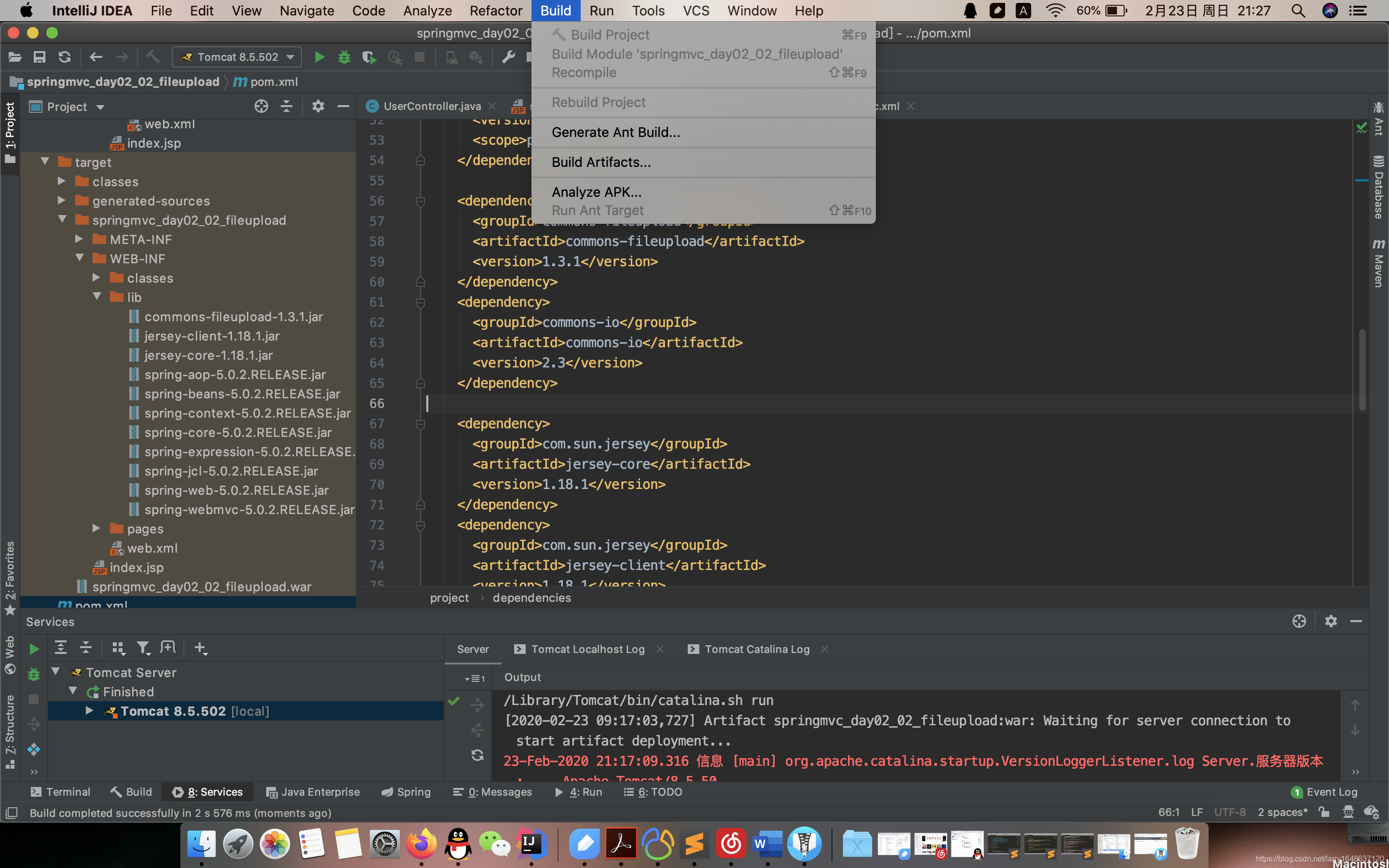Run the application with the green Run arrow
This screenshot has height=868, width=1389.
click(320, 57)
